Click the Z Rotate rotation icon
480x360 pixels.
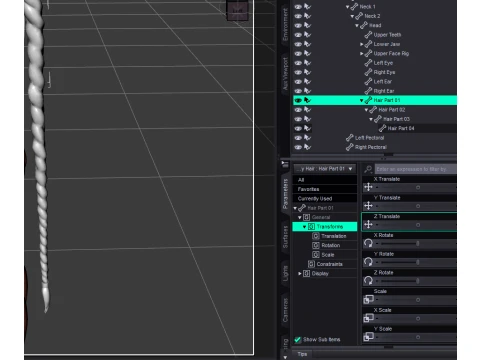coord(368,281)
